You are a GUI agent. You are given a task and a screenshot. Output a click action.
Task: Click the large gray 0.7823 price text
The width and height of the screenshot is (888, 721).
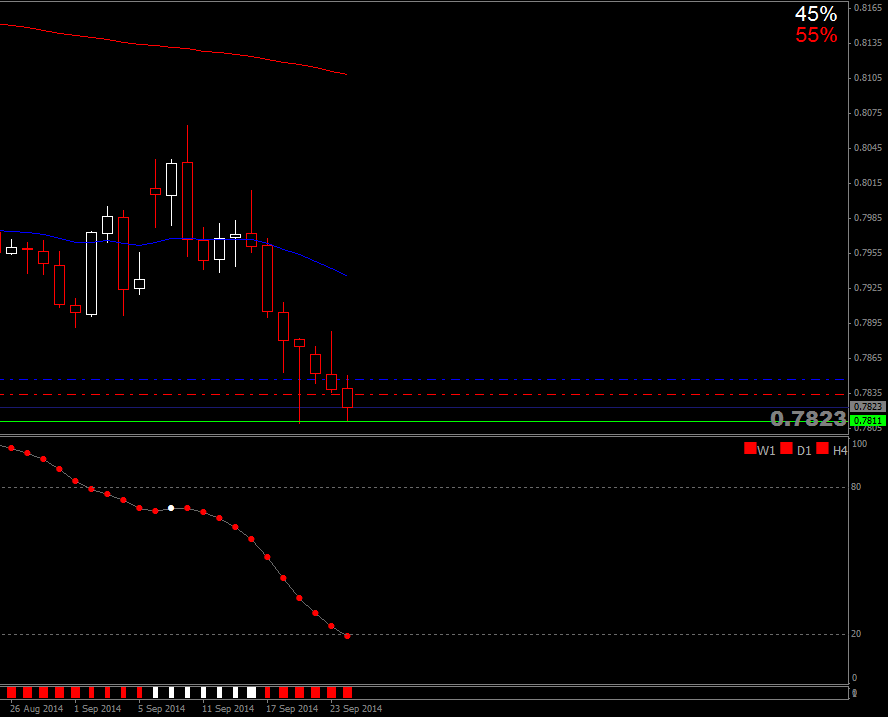pos(808,419)
